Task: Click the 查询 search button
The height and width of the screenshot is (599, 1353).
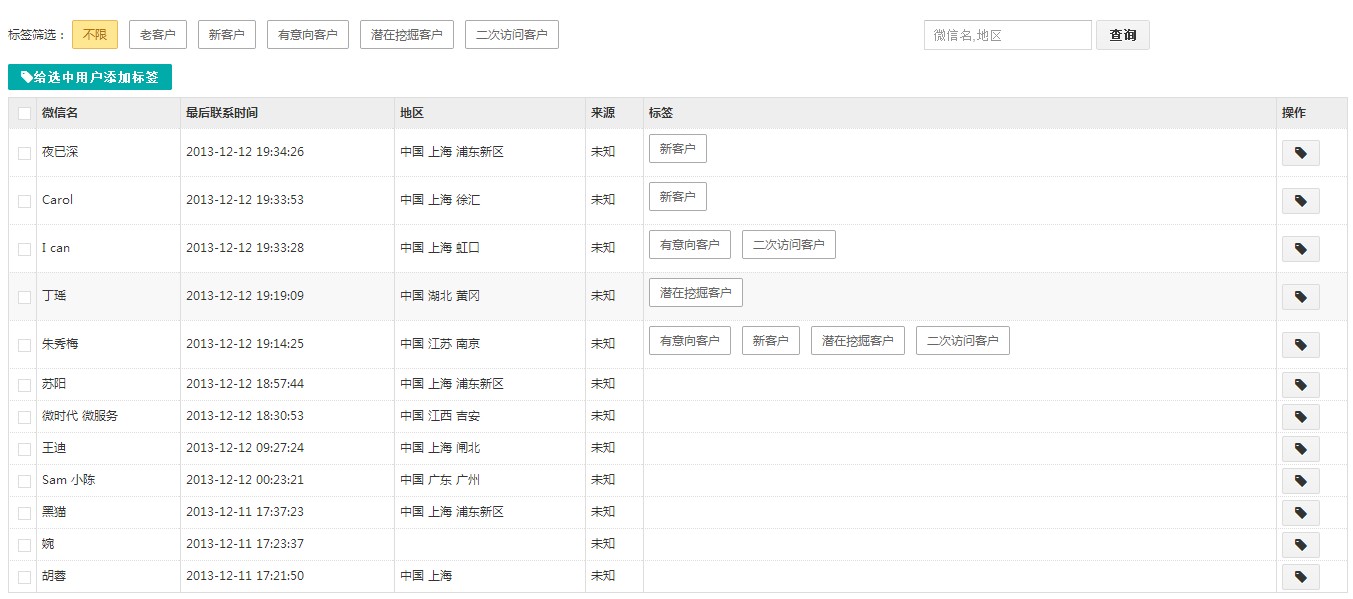Action: 1122,35
